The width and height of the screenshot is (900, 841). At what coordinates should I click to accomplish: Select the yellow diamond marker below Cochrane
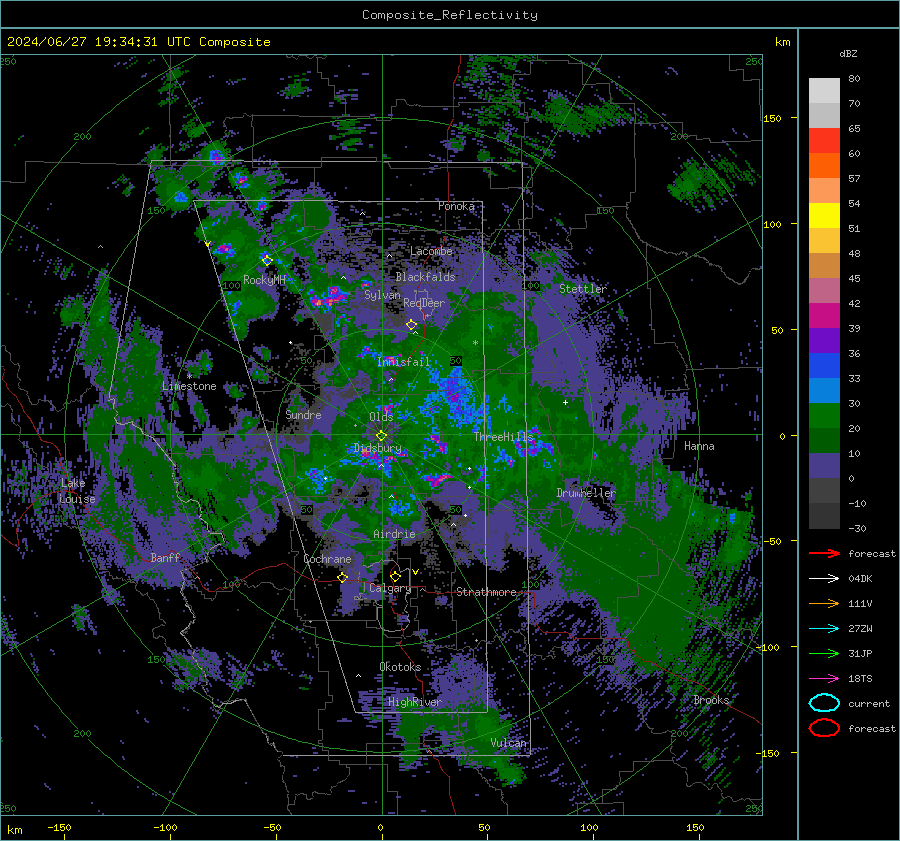[x=343, y=577]
